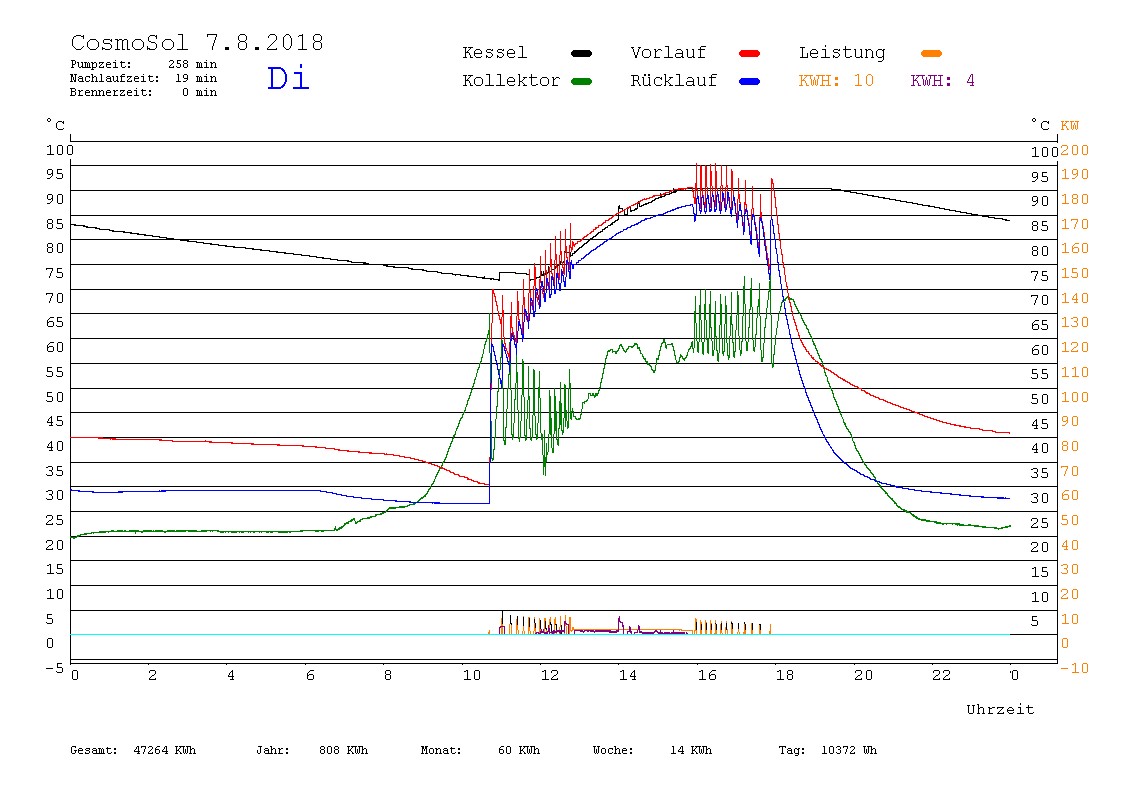This screenshot has width=1148, height=812.
Task: Click hour '16' on the time axis
Action: coord(707,675)
